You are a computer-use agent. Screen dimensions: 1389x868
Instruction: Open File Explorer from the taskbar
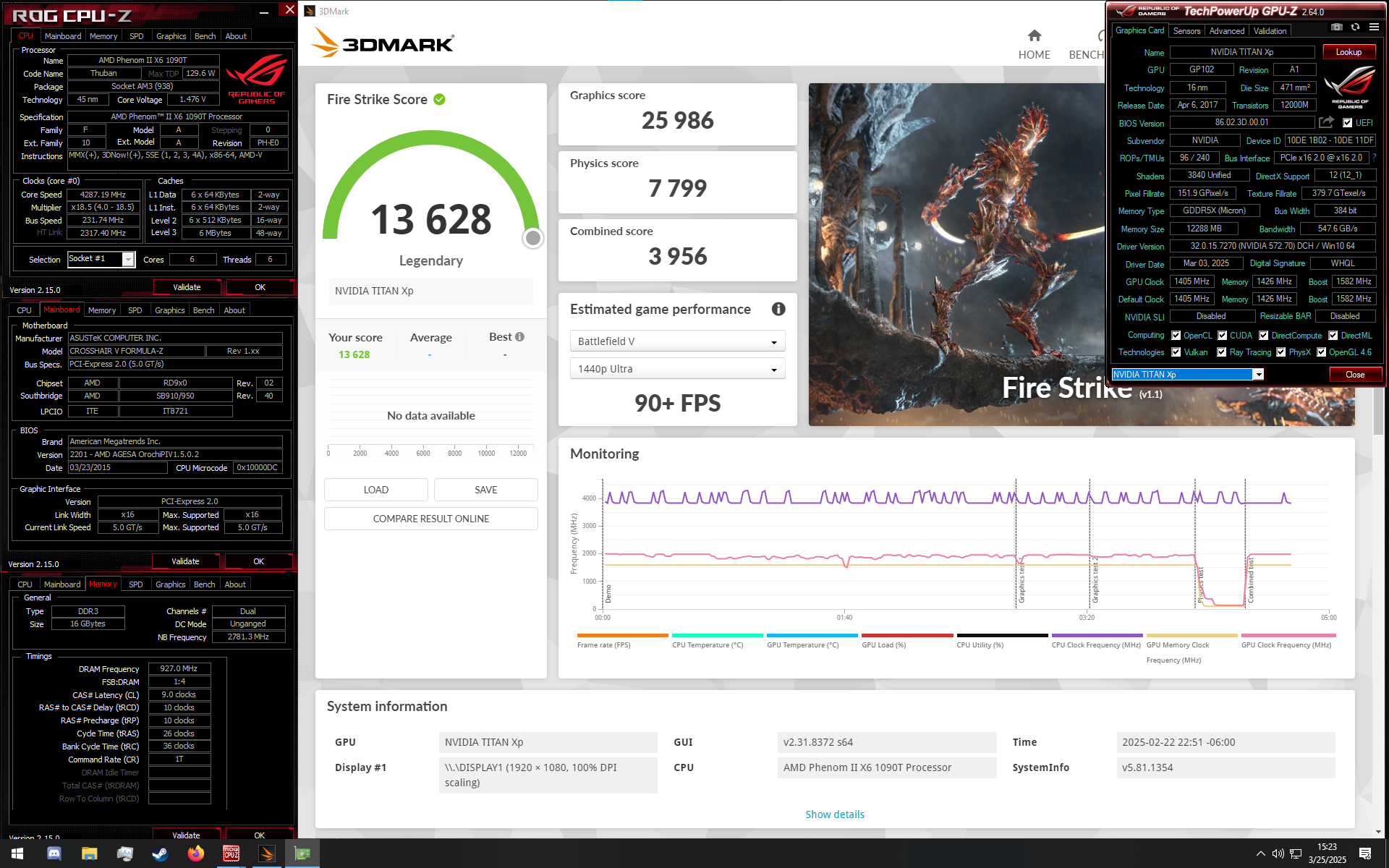89,854
